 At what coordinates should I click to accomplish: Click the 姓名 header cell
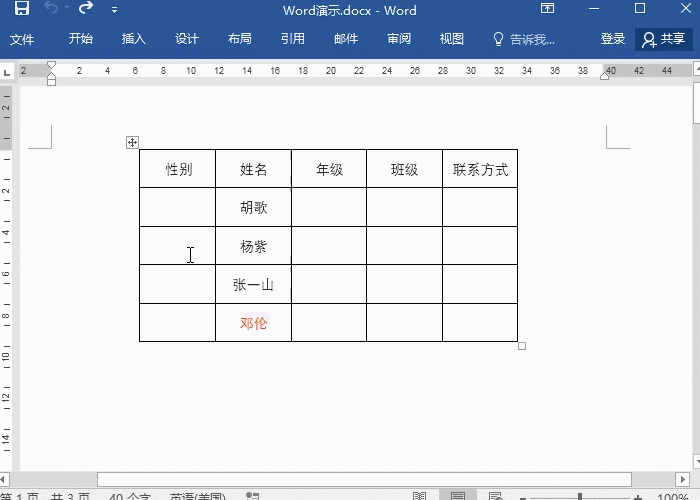(253, 169)
